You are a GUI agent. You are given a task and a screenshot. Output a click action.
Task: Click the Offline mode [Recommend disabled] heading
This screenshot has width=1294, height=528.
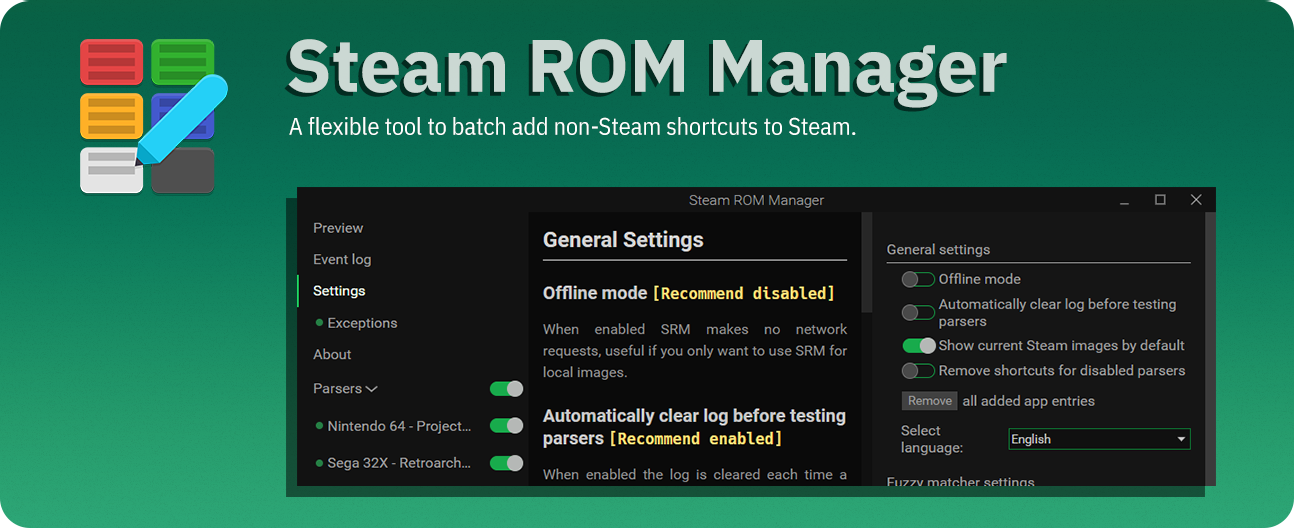click(689, 293)
